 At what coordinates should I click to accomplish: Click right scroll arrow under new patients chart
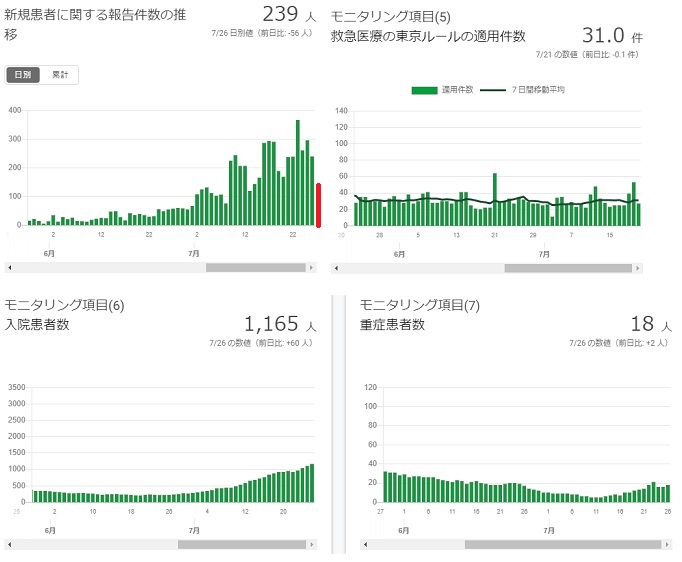point(312,268)
